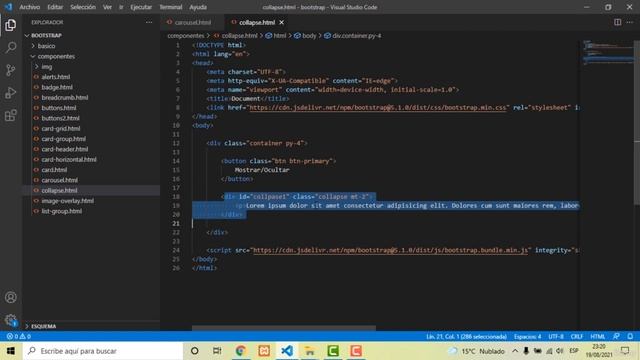Open alerts.html in the explorer
The width and height of the screenshot is (640, 360).
pyautogui.click(x=56, y=77)
